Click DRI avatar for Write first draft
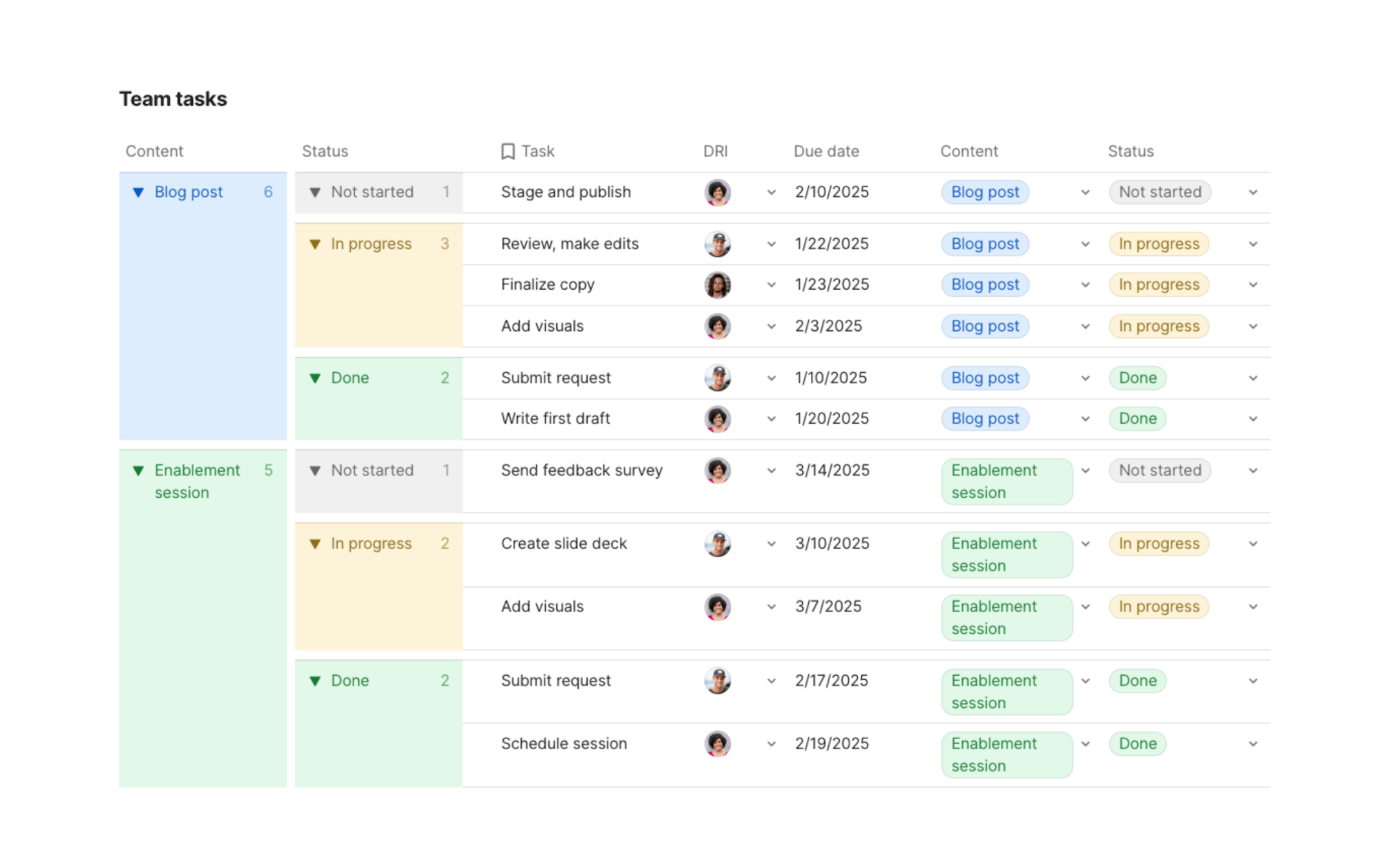Image resolution: width=1389 pixels, height=868 pixels. pyautogui.click(x=717, y=419)
